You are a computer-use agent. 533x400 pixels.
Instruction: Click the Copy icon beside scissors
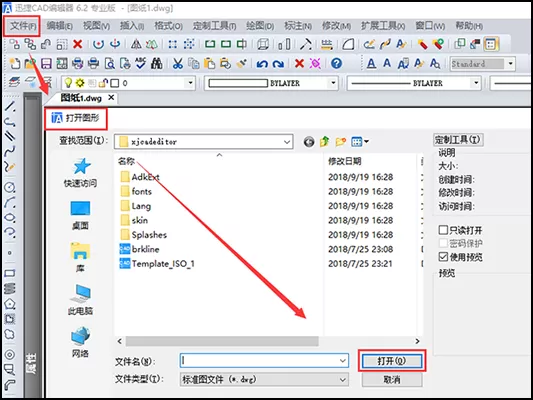coord(194,64)
